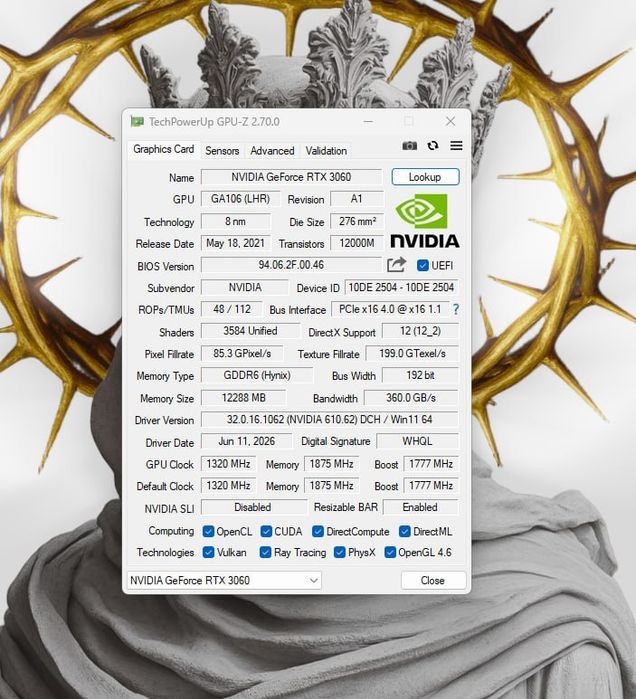Screen dimensions: 636x699
Task: Toggle the DirectCompute checkbox
Action: (318, 531)
